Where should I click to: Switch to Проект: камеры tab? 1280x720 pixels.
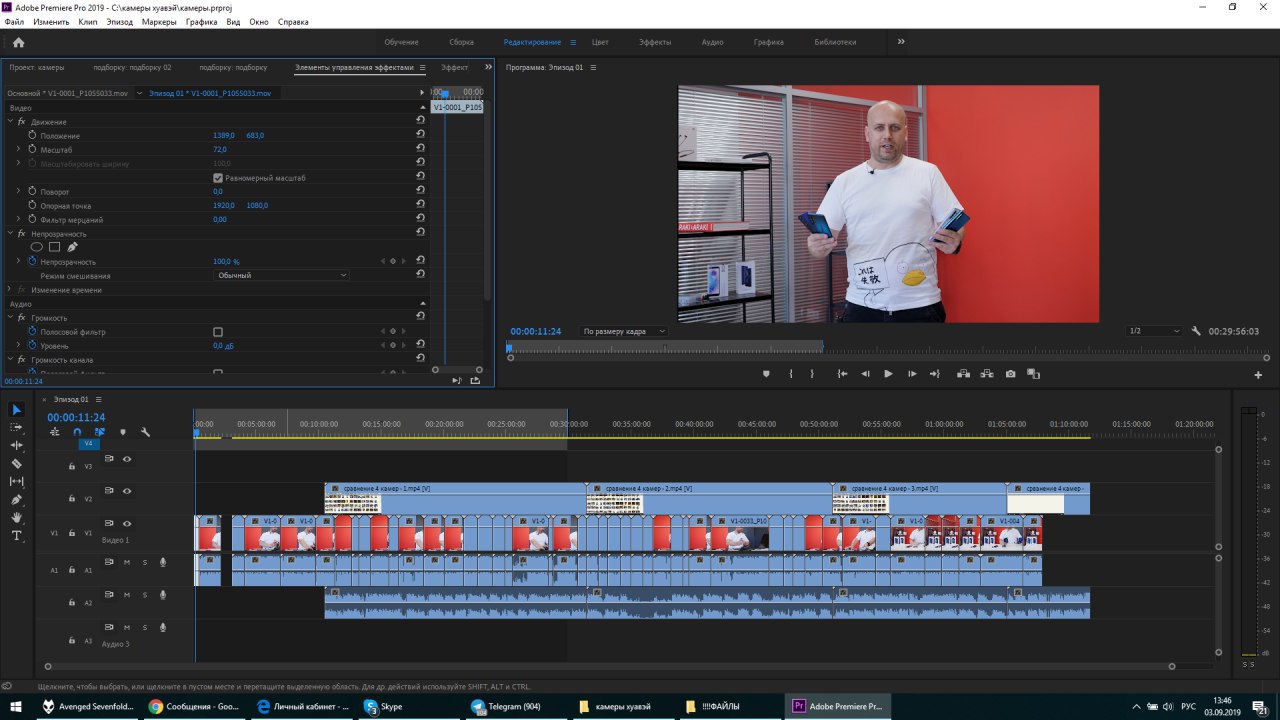point(37,67)
